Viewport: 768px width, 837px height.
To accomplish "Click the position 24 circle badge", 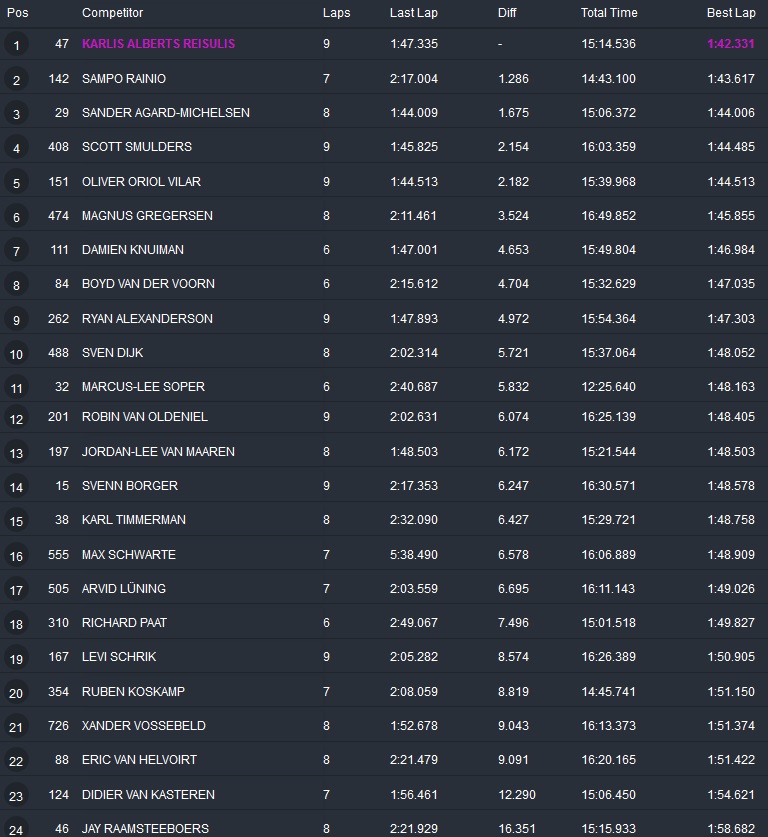I will (16, 828).
